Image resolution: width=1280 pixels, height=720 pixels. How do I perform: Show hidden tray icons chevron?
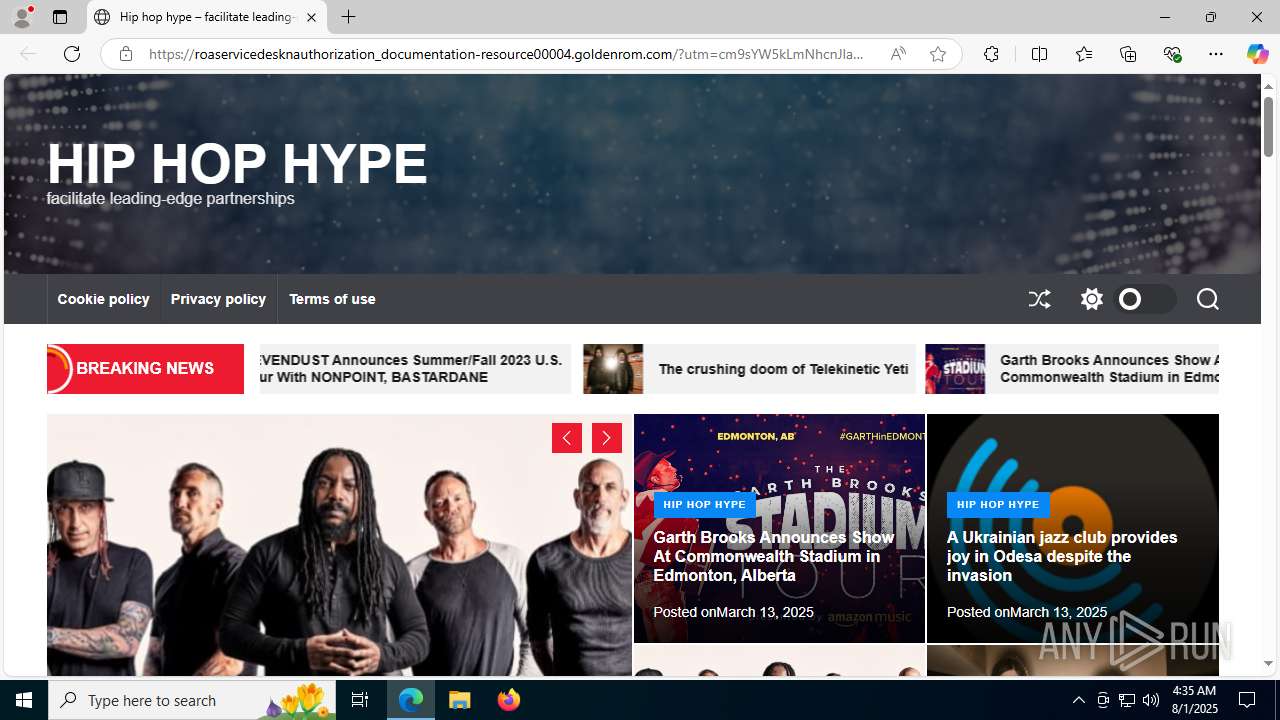coord(1078,700)
